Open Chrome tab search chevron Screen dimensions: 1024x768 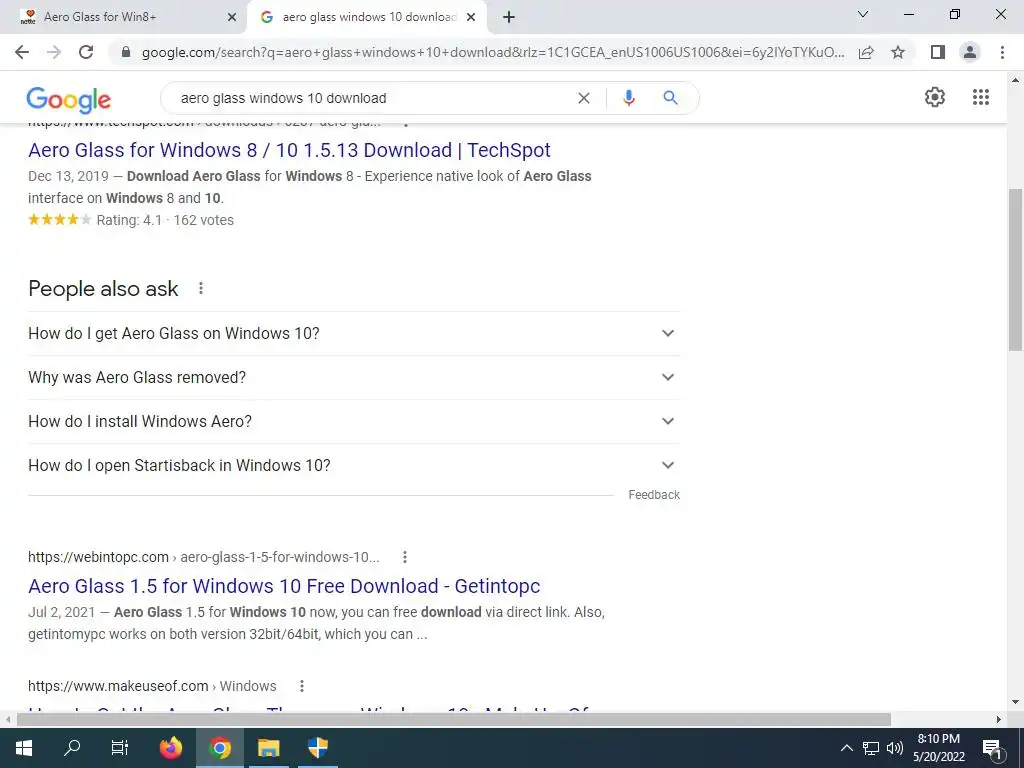(863, 14)
